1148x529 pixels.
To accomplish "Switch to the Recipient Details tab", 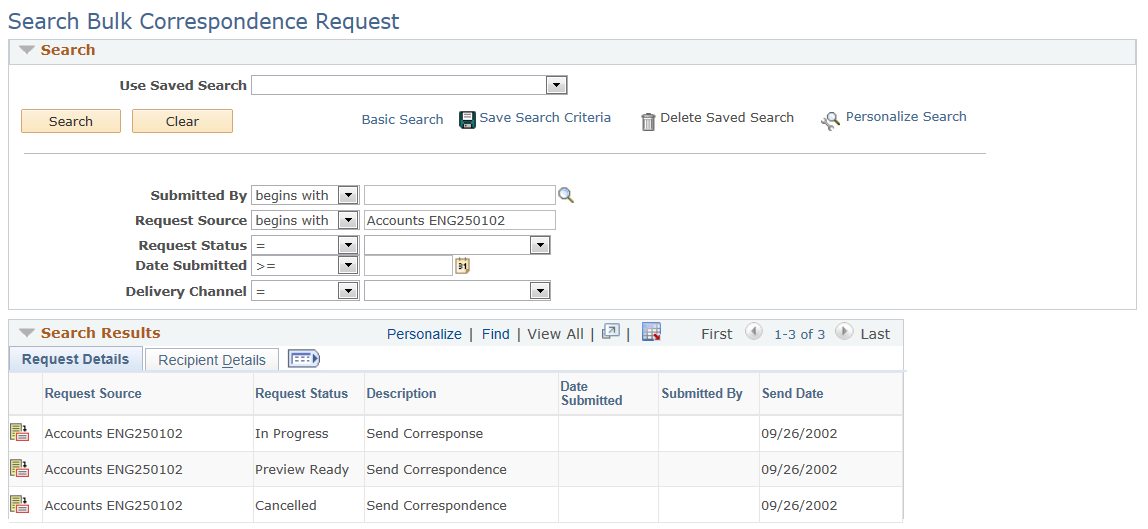I will (212, 359).
